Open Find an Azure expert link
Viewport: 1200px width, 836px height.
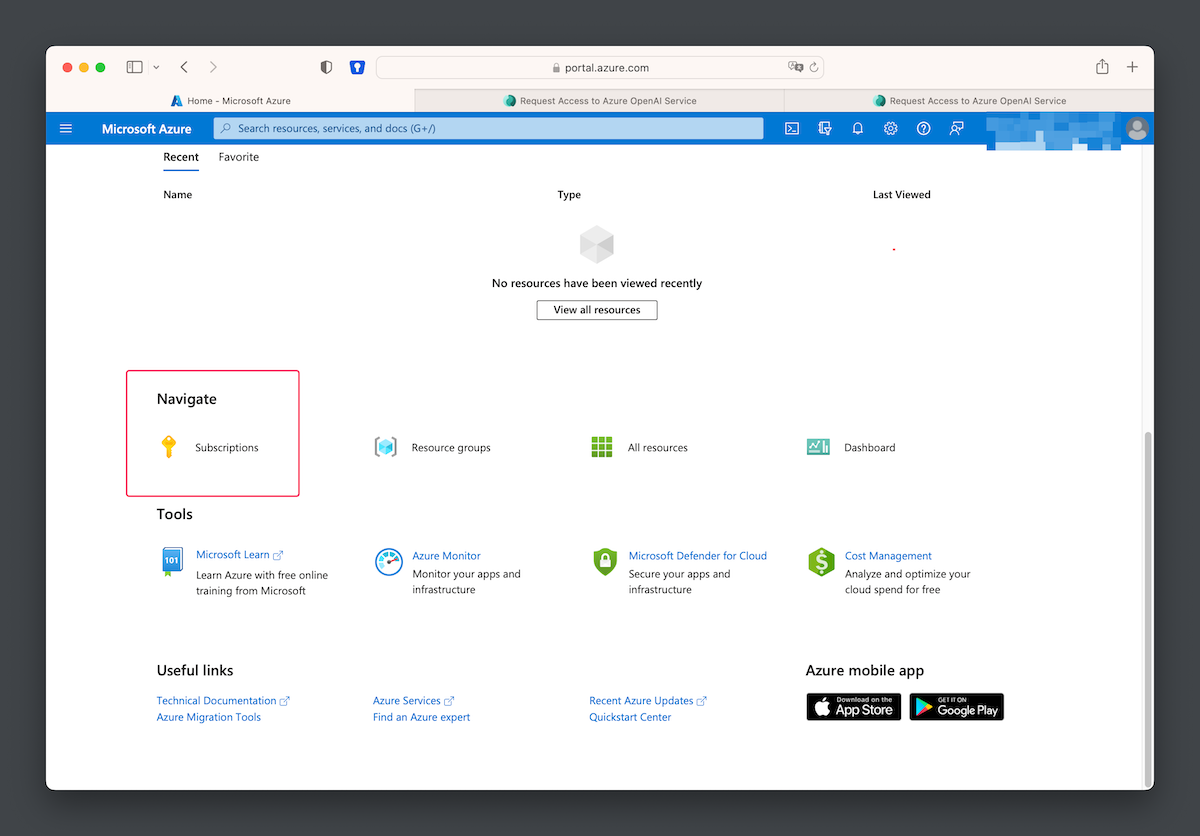click(421, 717)
